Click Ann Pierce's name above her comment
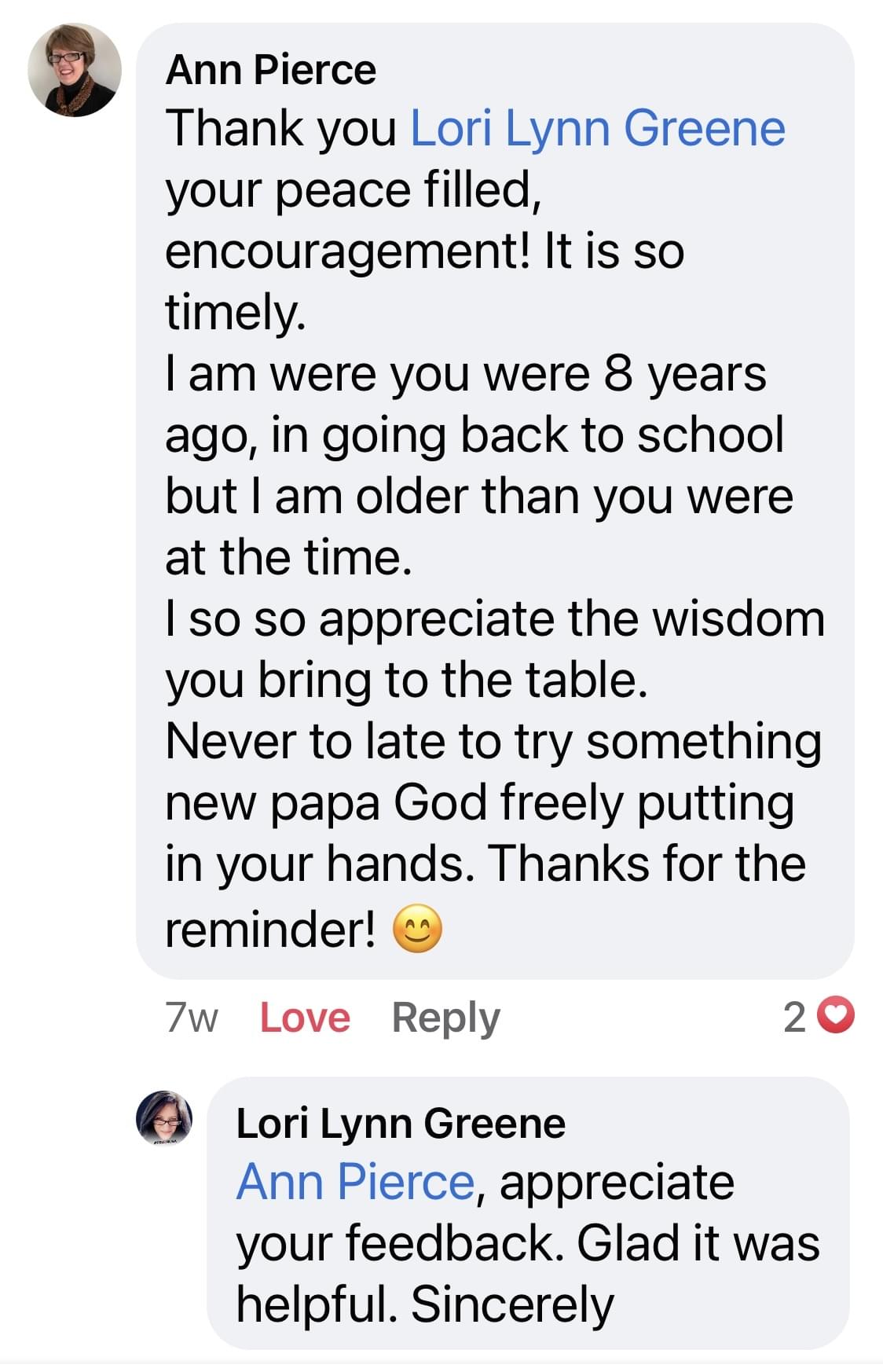The height and width of the screenshot is (1372, 883). (x=271, y=70)
